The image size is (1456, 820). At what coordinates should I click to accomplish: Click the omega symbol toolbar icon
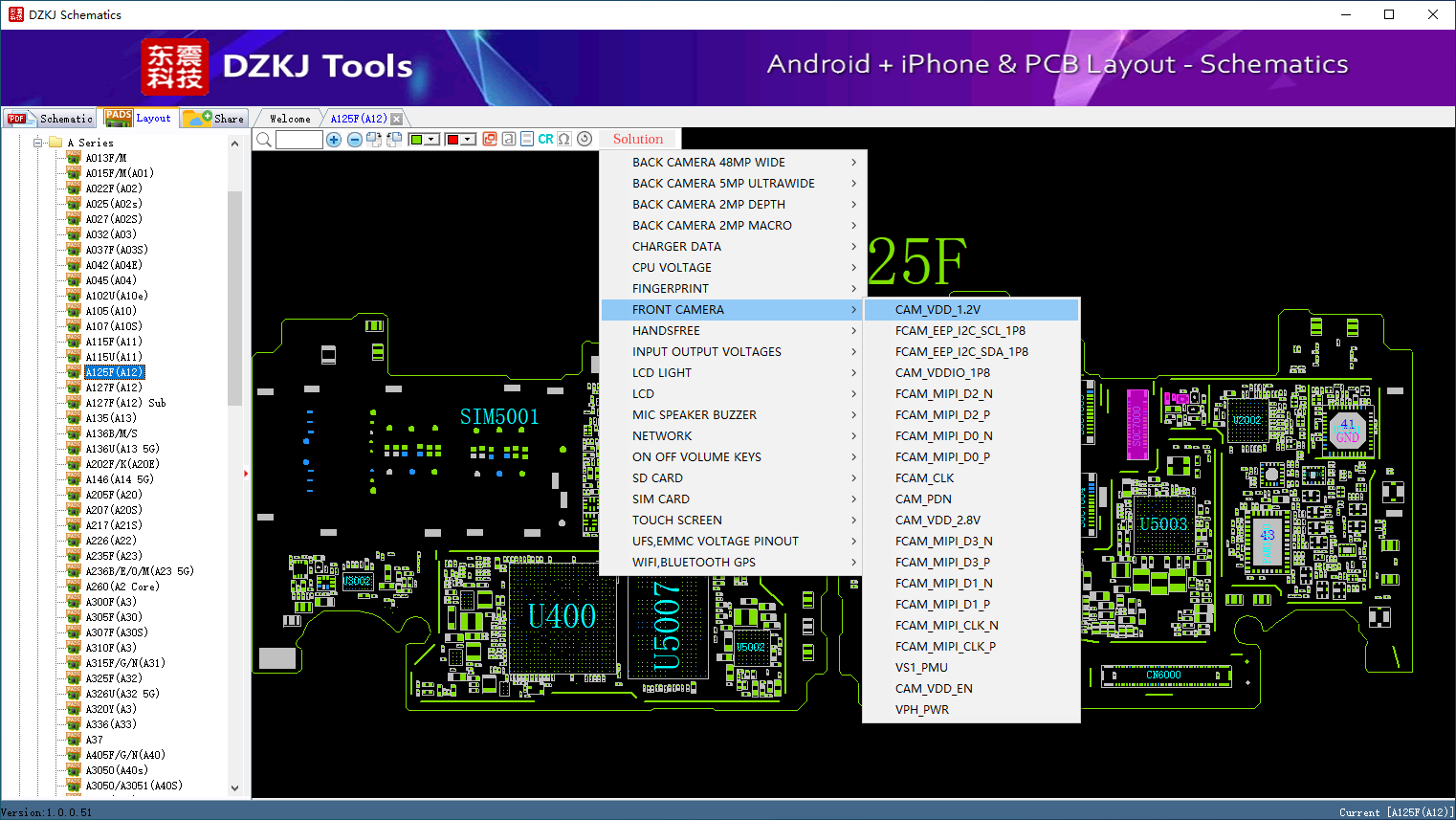click(564, 140)
